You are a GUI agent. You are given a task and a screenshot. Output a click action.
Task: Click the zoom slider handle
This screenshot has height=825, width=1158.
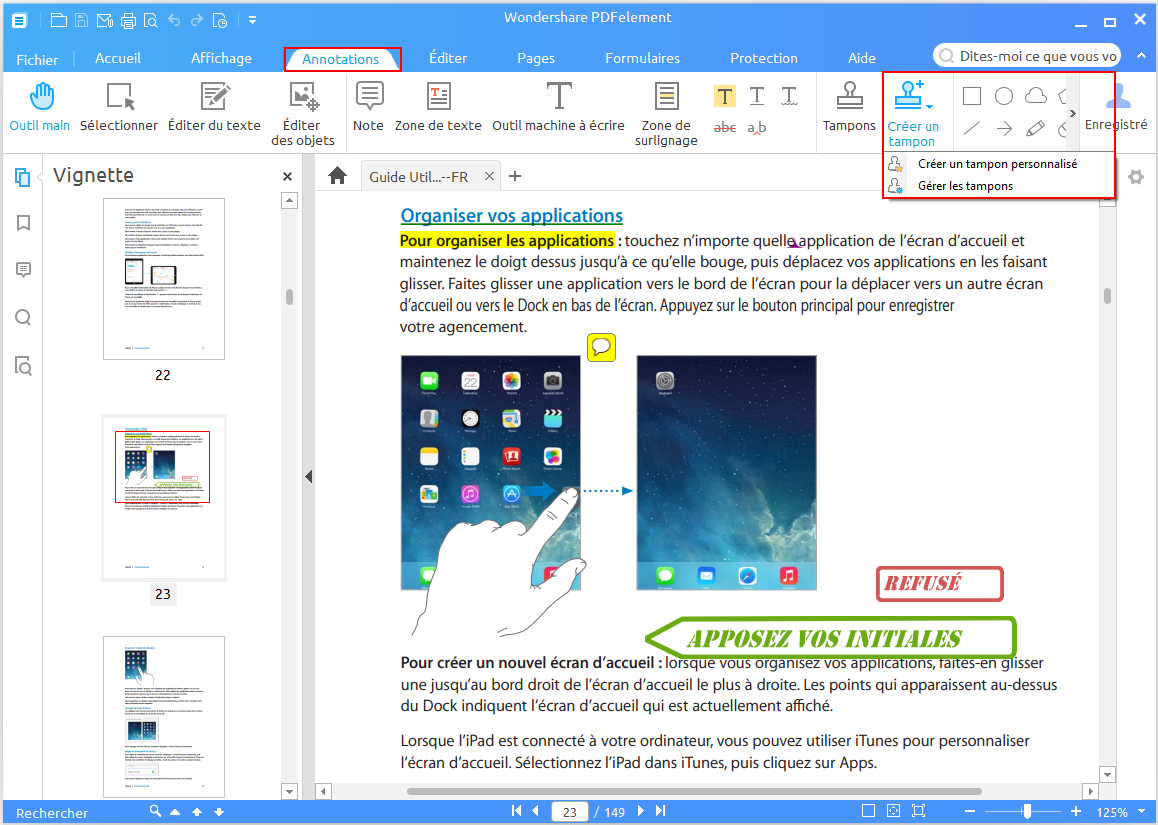pyautogui.click(x=1027, y=811)
